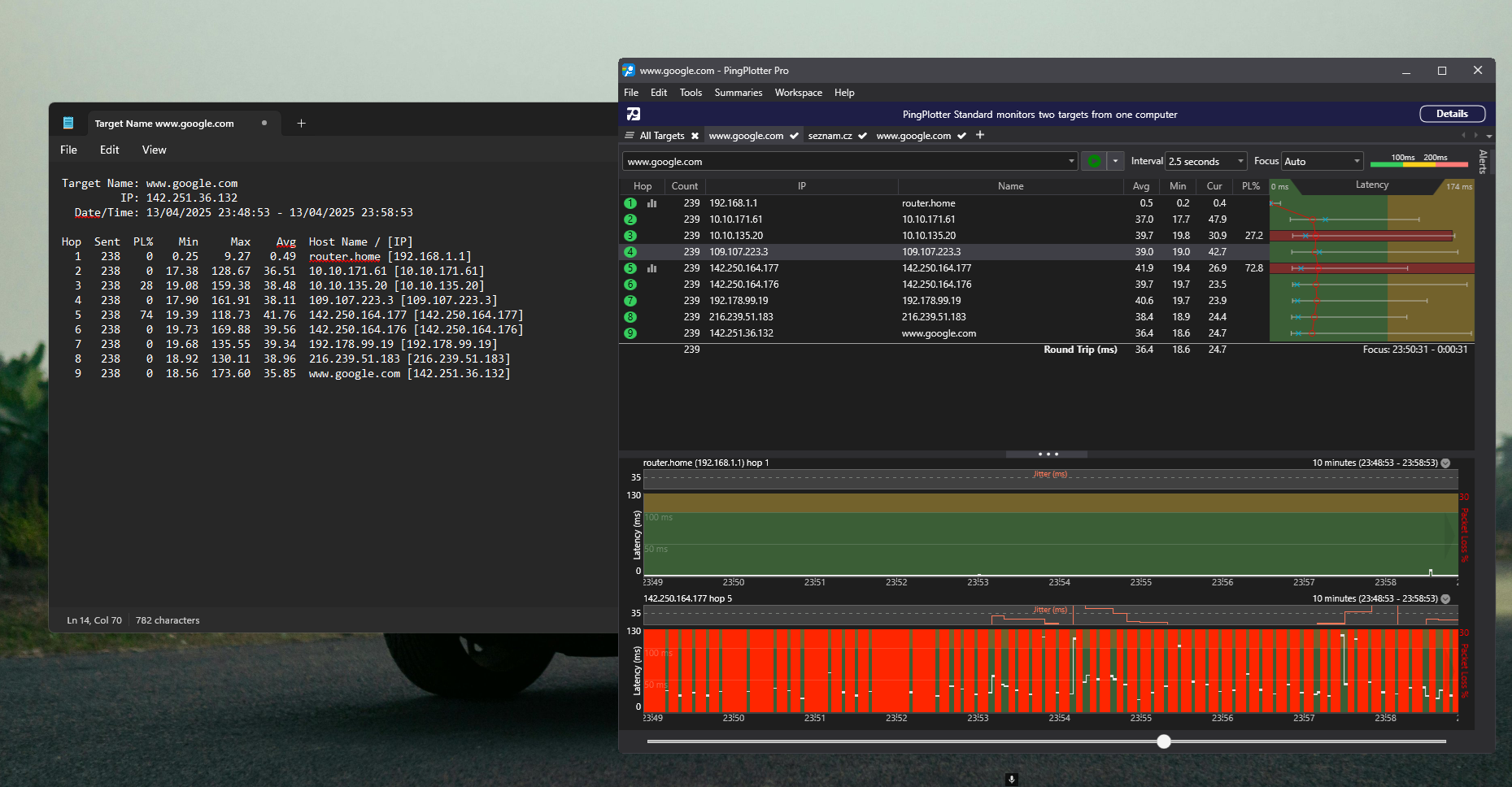Image resolution: width=1512 pixels, height=787 pixels.
Task: Click the IP column header
Action: (802, 186)
